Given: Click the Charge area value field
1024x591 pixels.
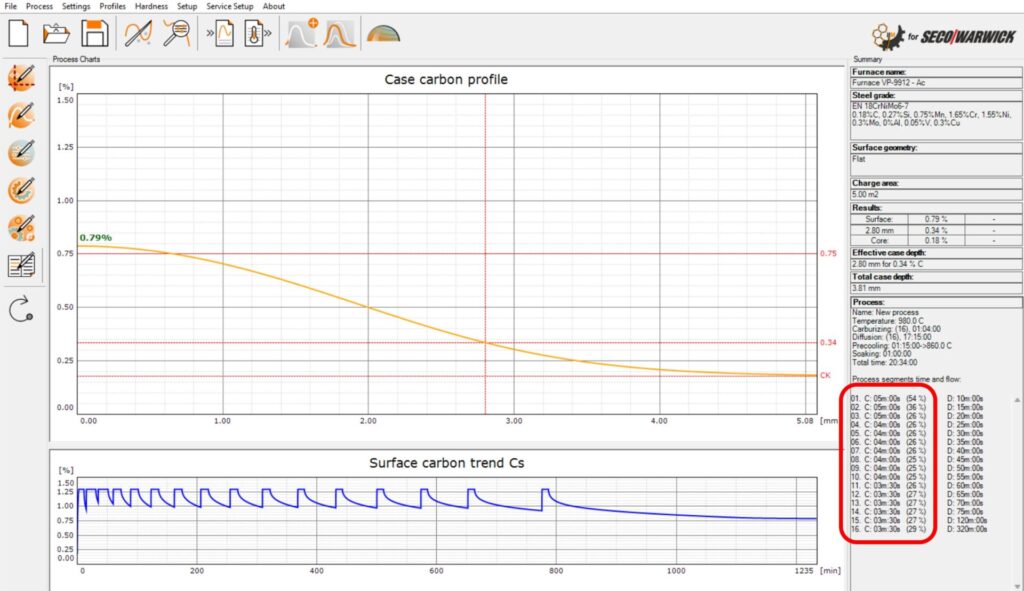Looking at the screenshot, I should [x=934, y=194].
